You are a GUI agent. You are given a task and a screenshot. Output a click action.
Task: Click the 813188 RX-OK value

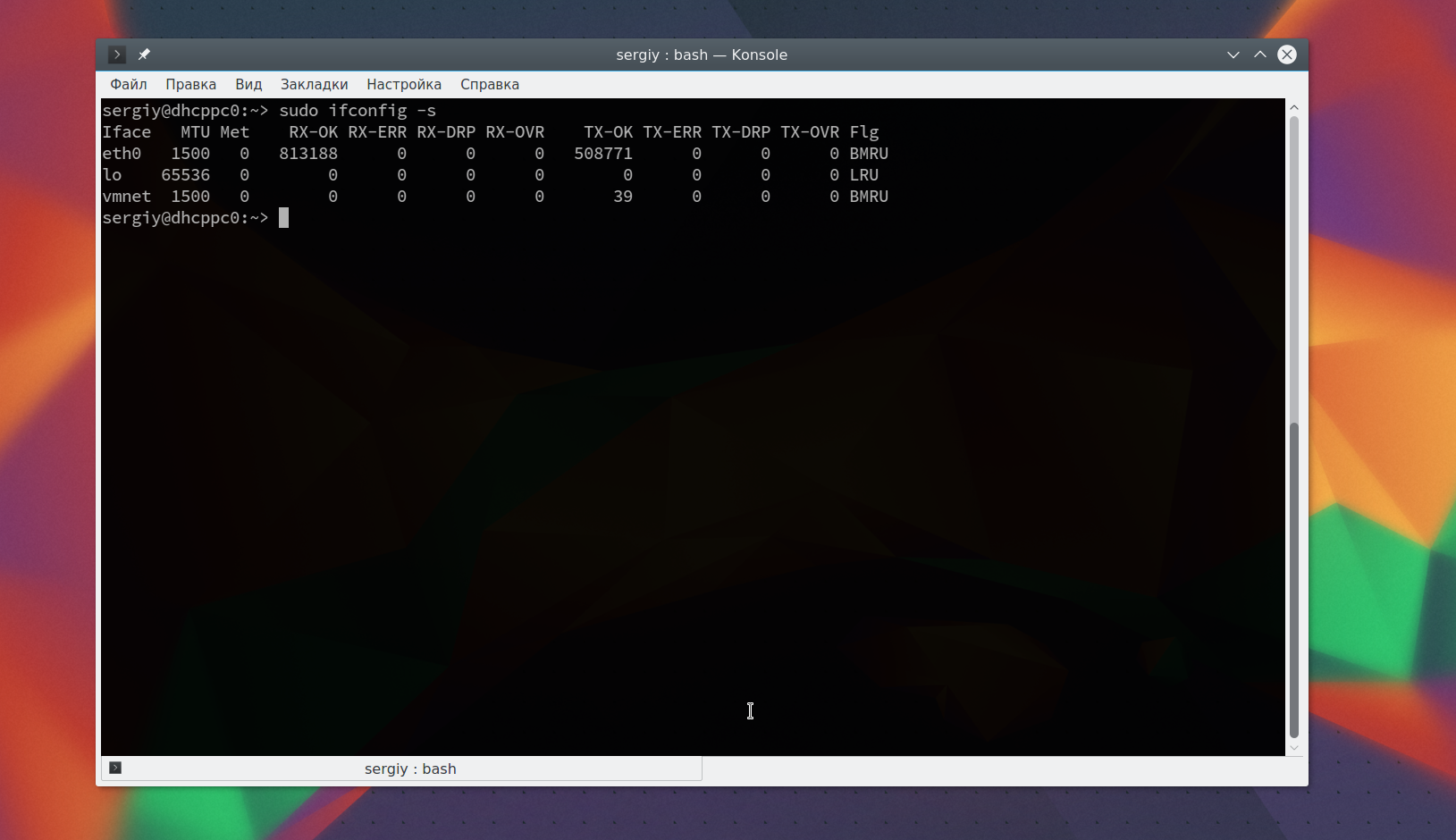click(x=308, y=154)
